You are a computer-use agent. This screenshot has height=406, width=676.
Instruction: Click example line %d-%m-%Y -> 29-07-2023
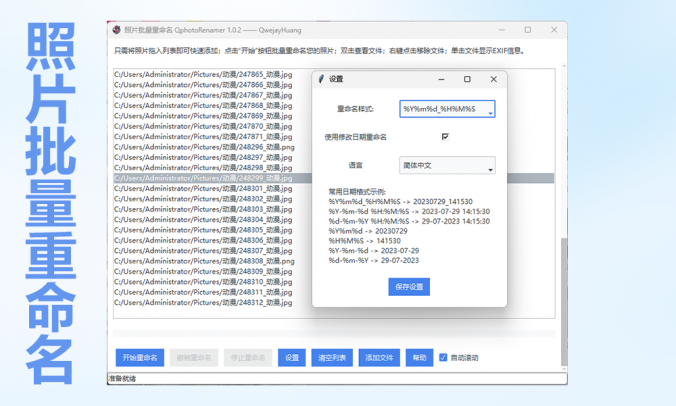pyautogui.click(x=374, y=260)
